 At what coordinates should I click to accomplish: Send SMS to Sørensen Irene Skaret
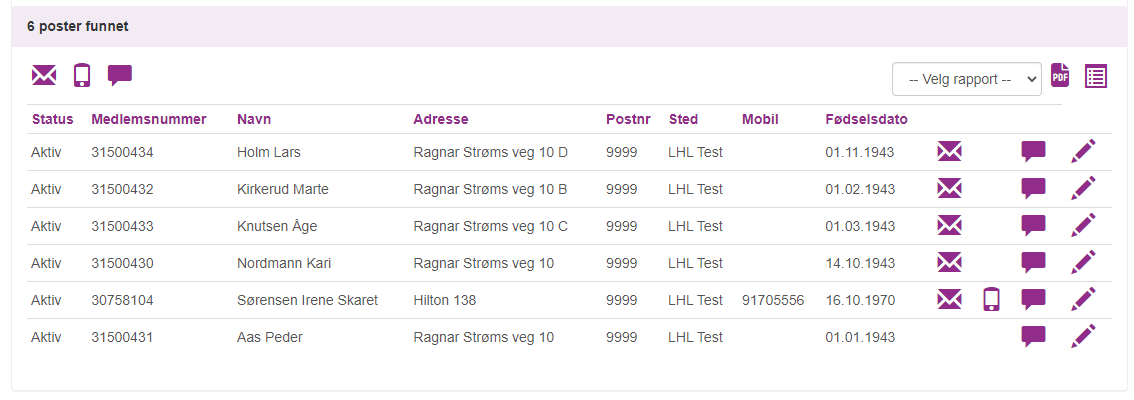click(992, 299)
